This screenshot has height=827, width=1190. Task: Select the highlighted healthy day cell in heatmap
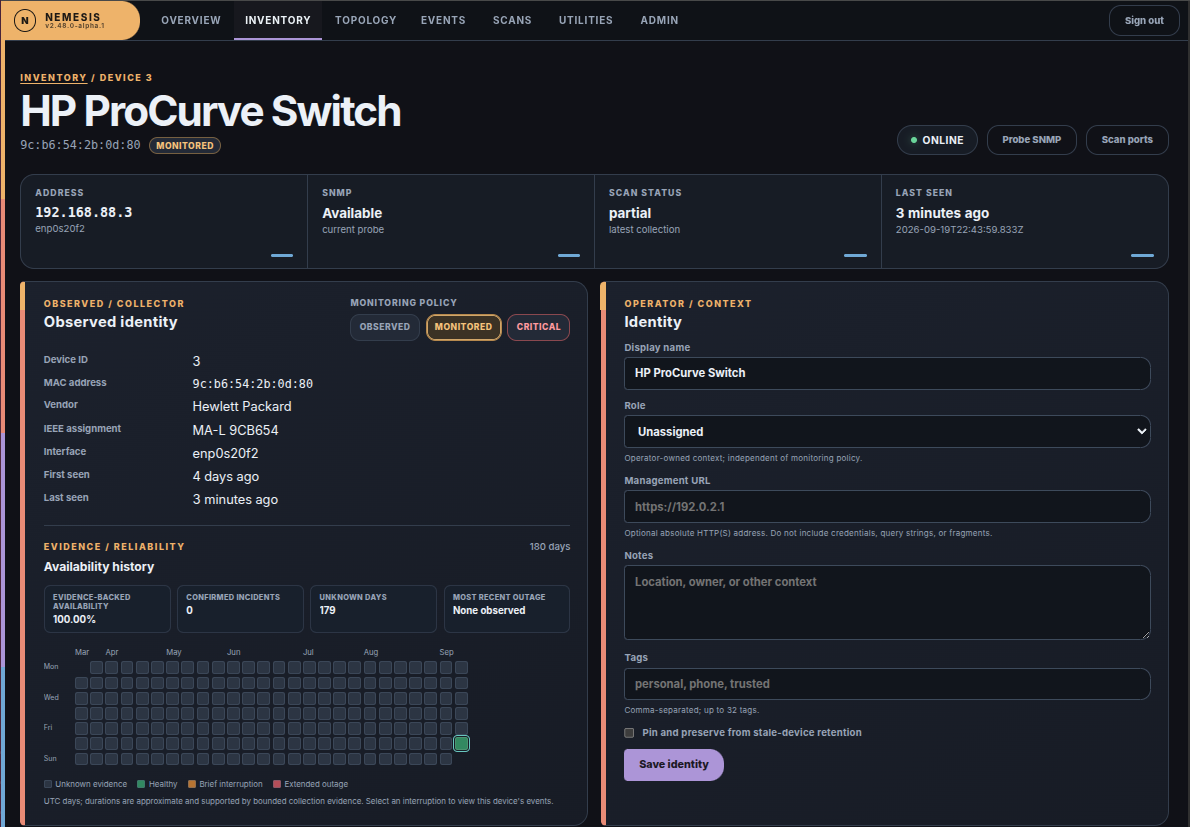(x=461, y=744)
